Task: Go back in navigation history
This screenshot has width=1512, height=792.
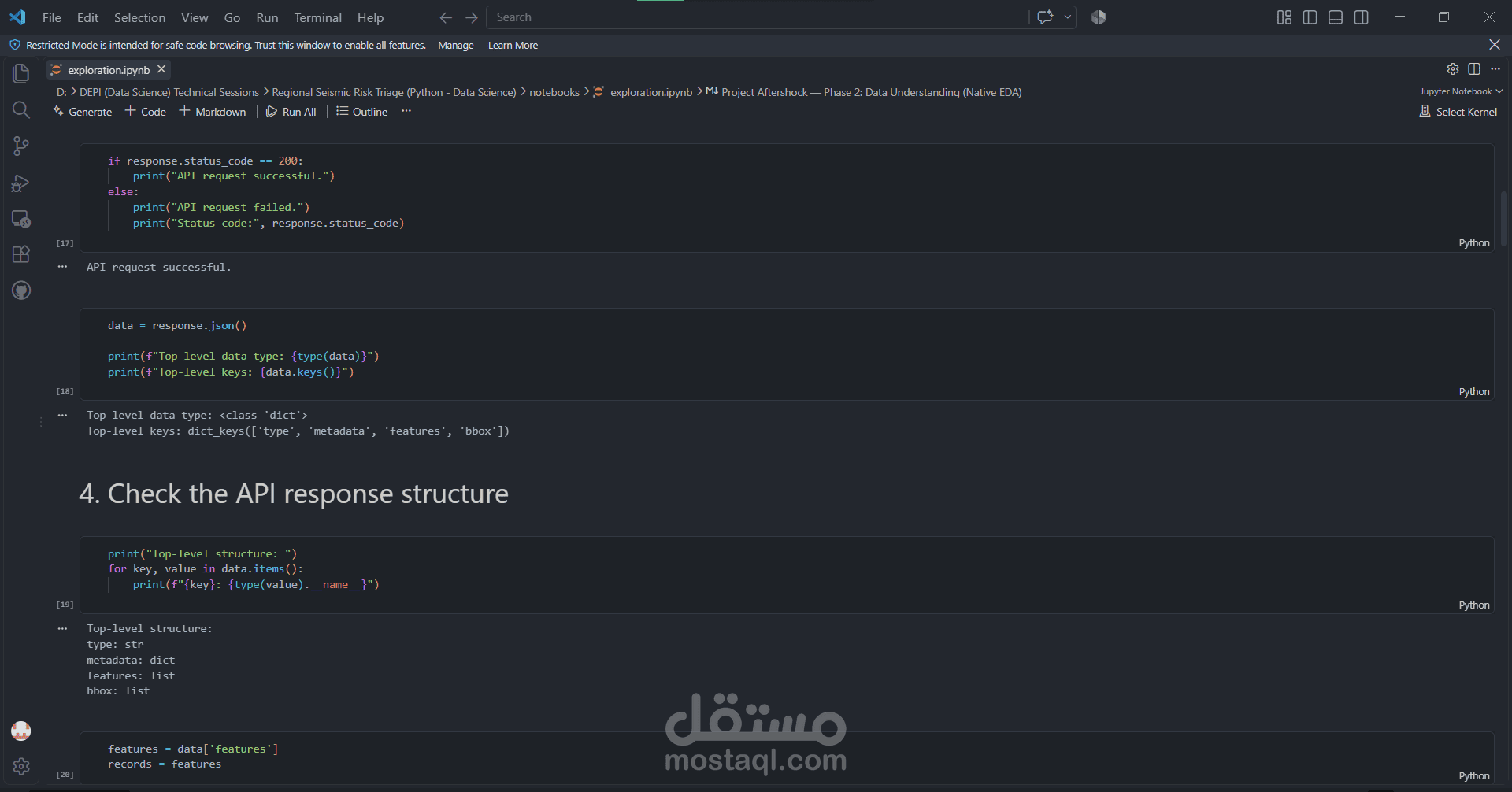Action: (x=446, y=17)
